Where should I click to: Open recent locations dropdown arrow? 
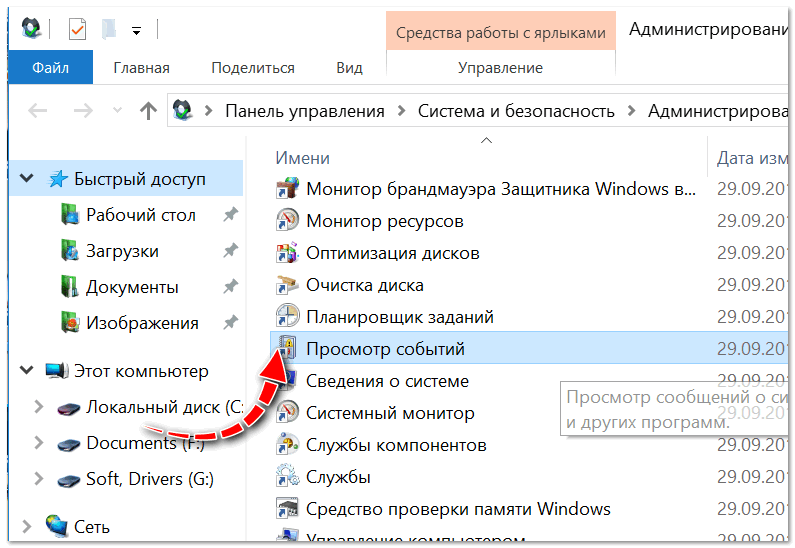[117, 109]
